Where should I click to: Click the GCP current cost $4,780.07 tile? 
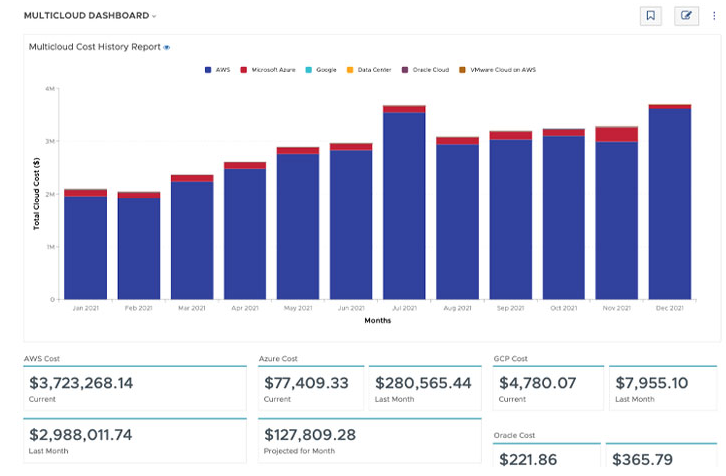pyautogui.click(x=547, y=388)
